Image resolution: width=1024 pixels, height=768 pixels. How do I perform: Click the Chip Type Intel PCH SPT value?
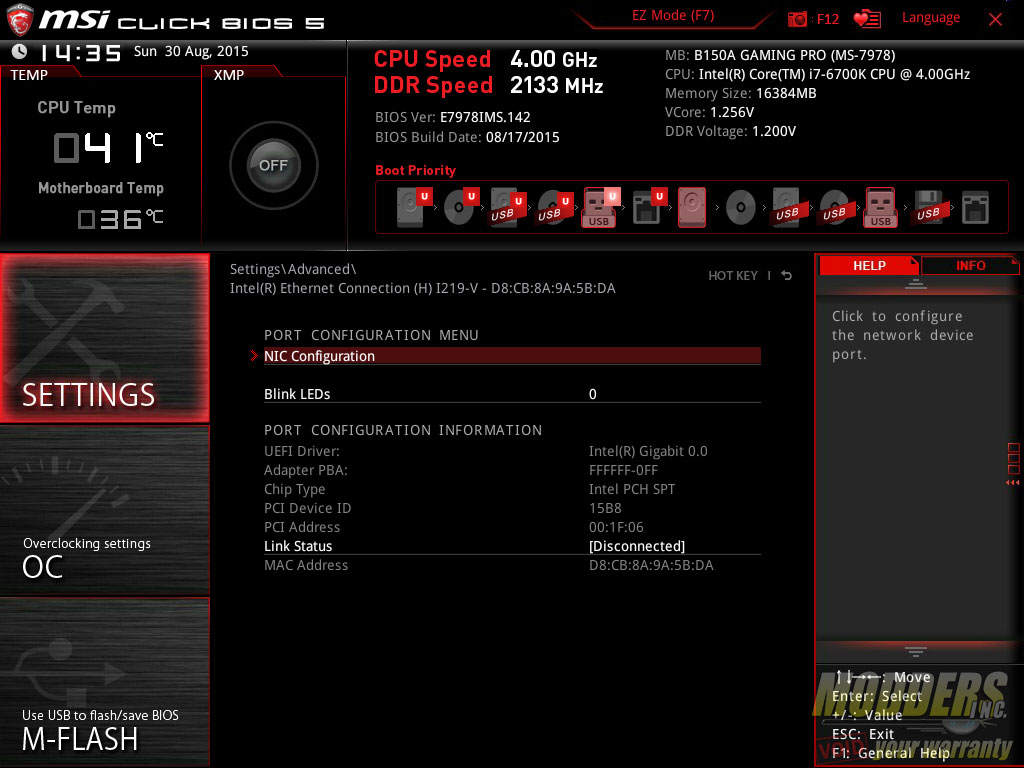pyautogui.click(x=632, y=489)
